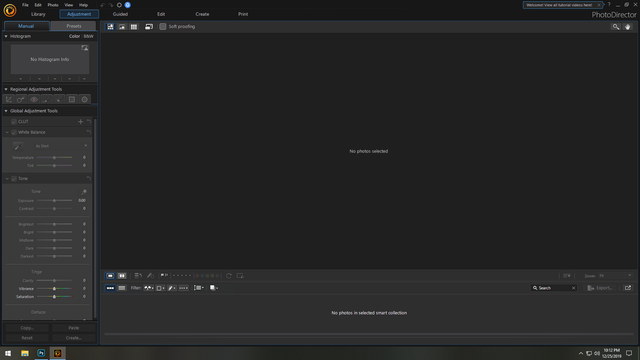The width and height of the screenshot is (640, 360).
Task: Collapse Regional Adjustment Tools section
Action: pyautogui.click(x=6, y=89)
